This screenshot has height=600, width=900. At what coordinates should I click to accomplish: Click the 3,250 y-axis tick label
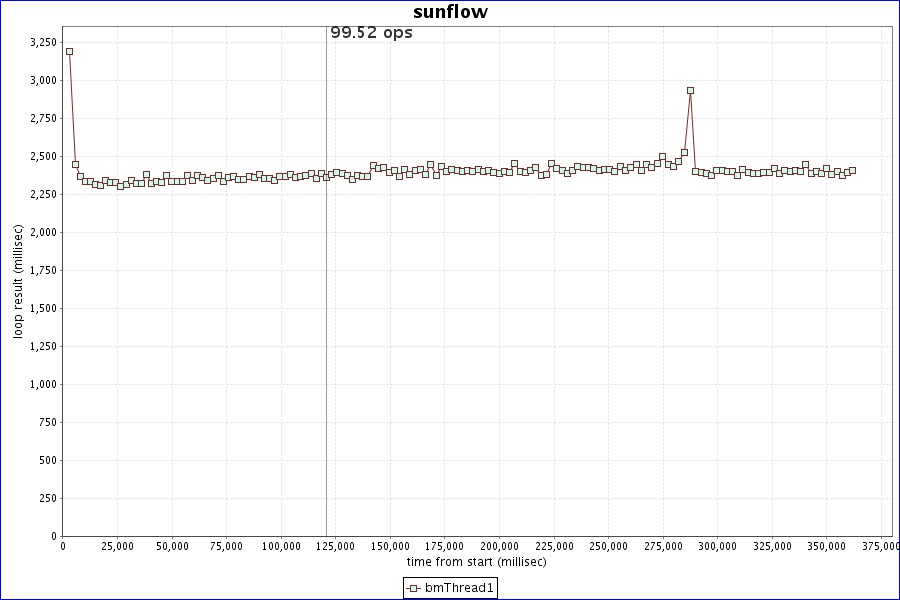click(43, 42)
